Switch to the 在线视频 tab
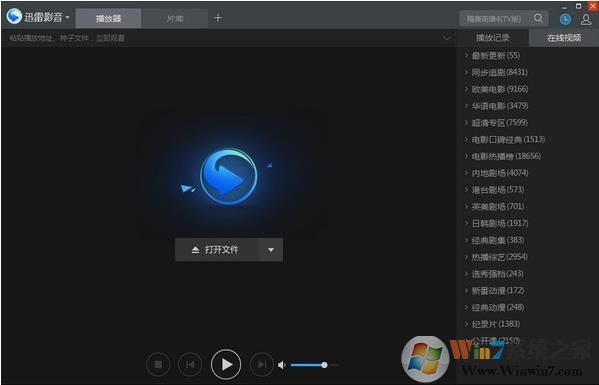The image size is (599, 385). pyautogui.click(x=564, y=38)
